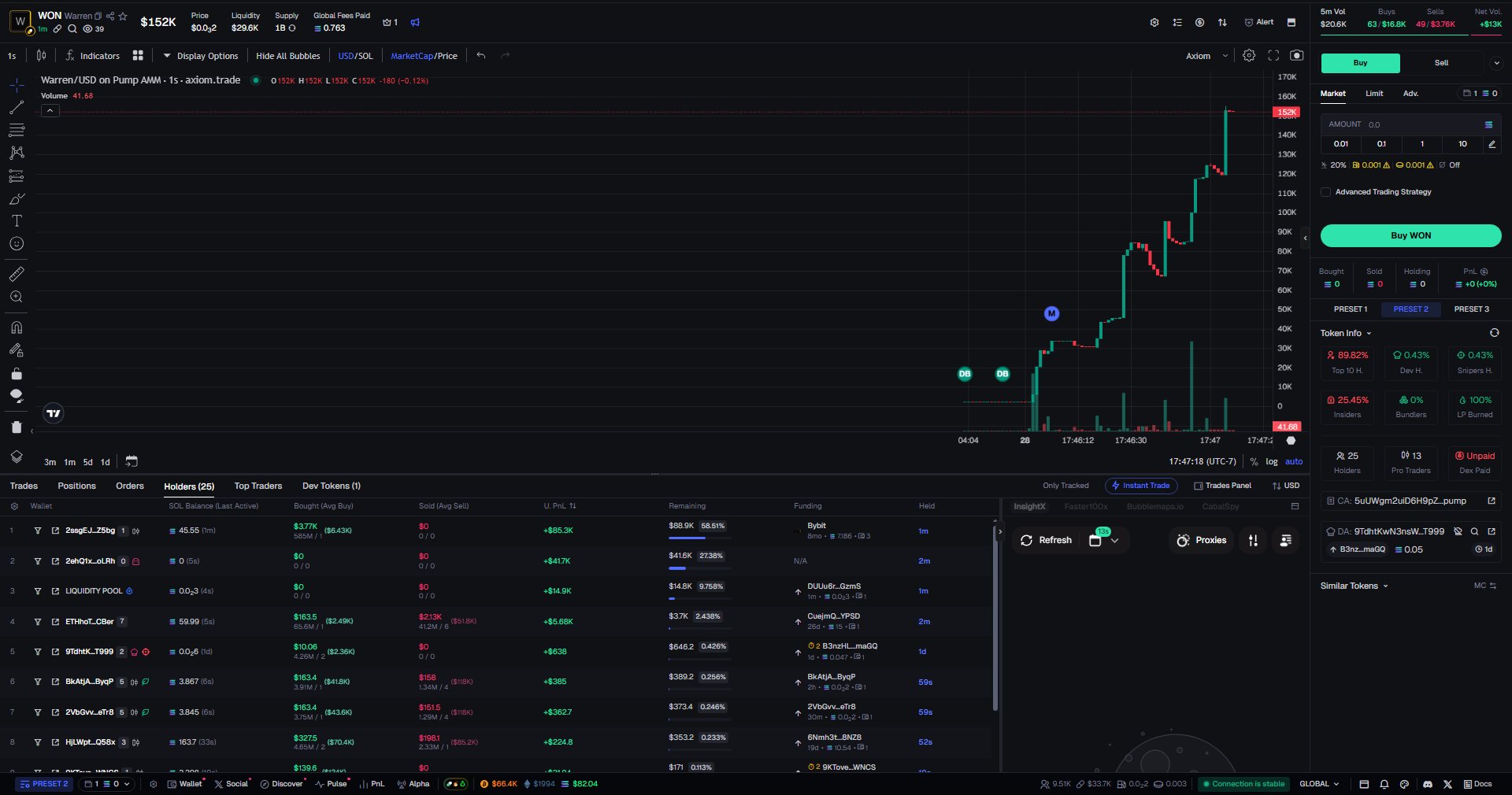1512x795 pixels.
Task: Refresh the Token Info panel
Action: pos(1494,333)
